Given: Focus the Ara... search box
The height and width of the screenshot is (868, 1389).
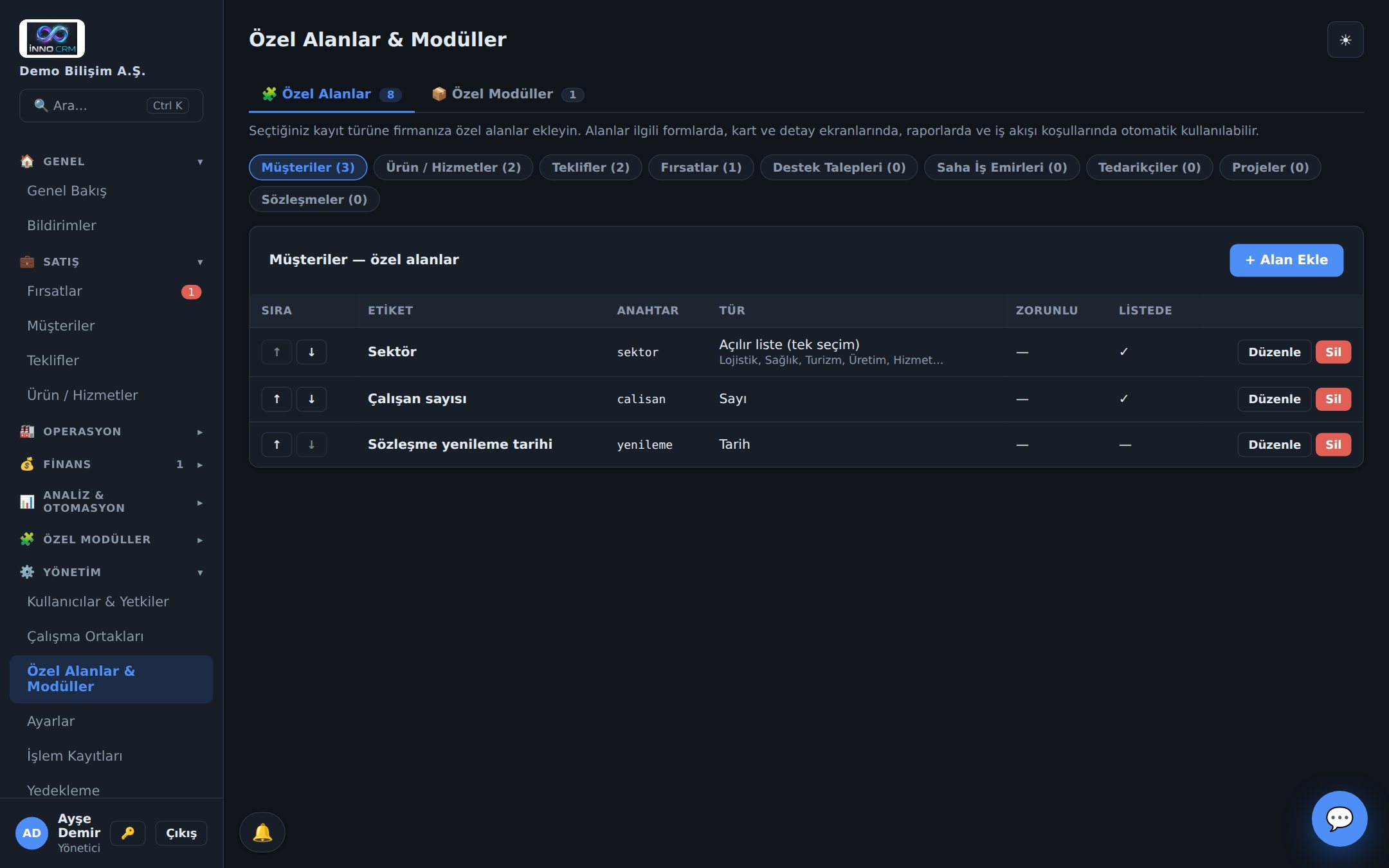Looking at the screenshot, I should (111, 105).
